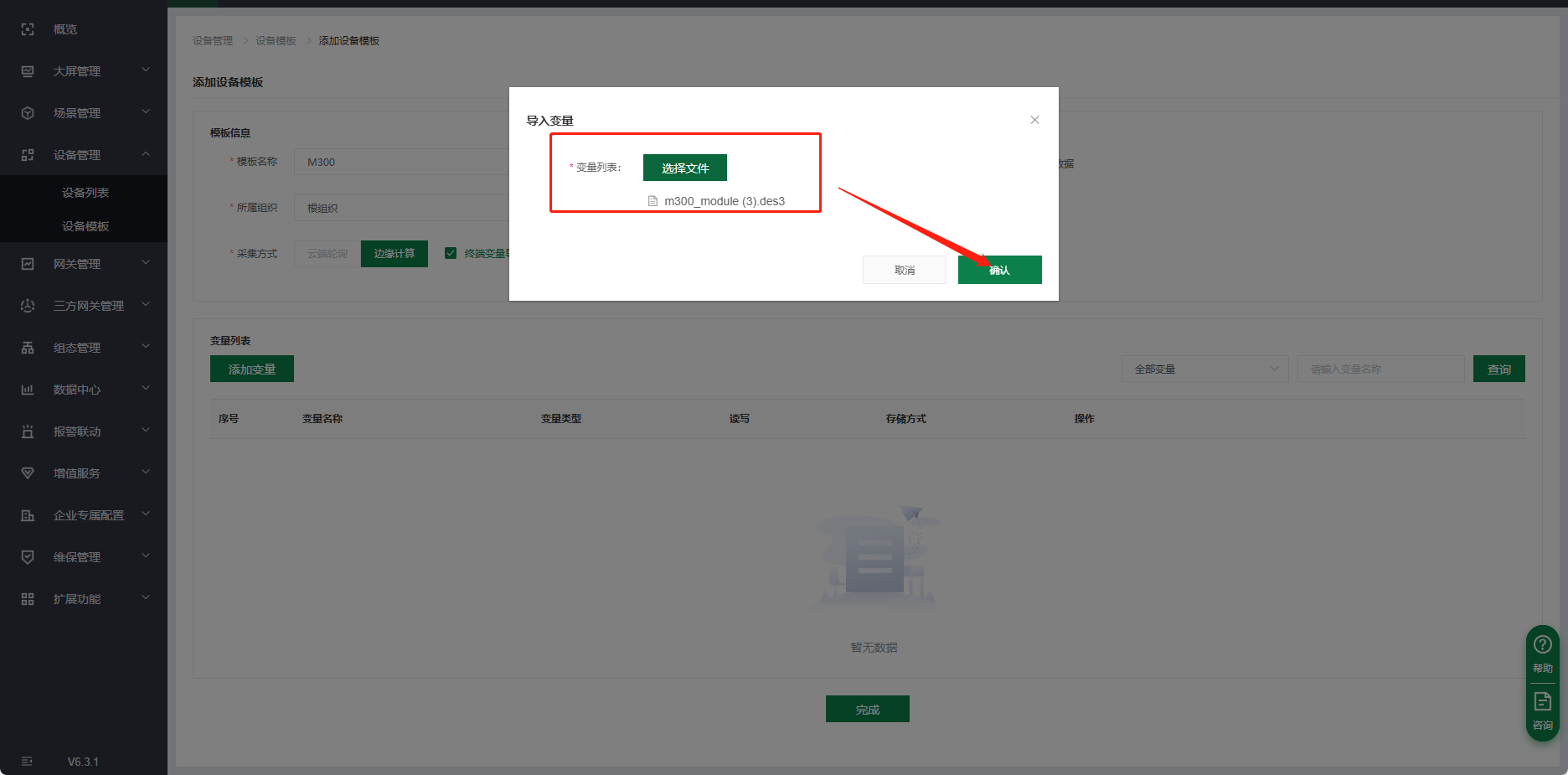The height and width of the screenshot is (775, 1568).
Task: Expand the 组态管理 menu
Action: tap(146, 346)
